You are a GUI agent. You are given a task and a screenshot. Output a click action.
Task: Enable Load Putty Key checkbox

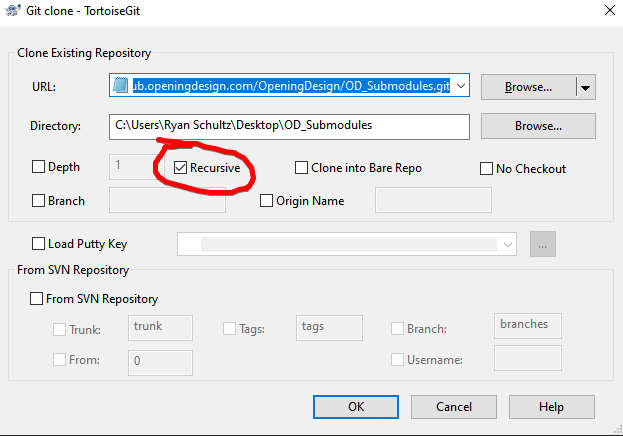pyautogui.click(x=39, y=243)
